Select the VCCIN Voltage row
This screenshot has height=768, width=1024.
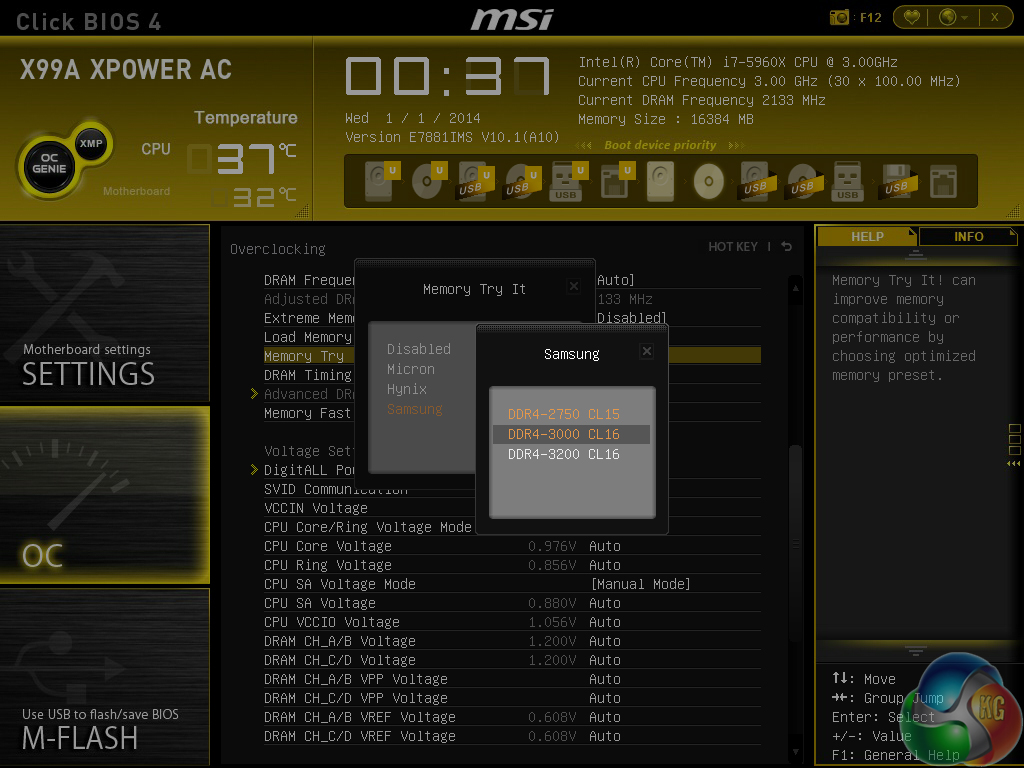370,508
